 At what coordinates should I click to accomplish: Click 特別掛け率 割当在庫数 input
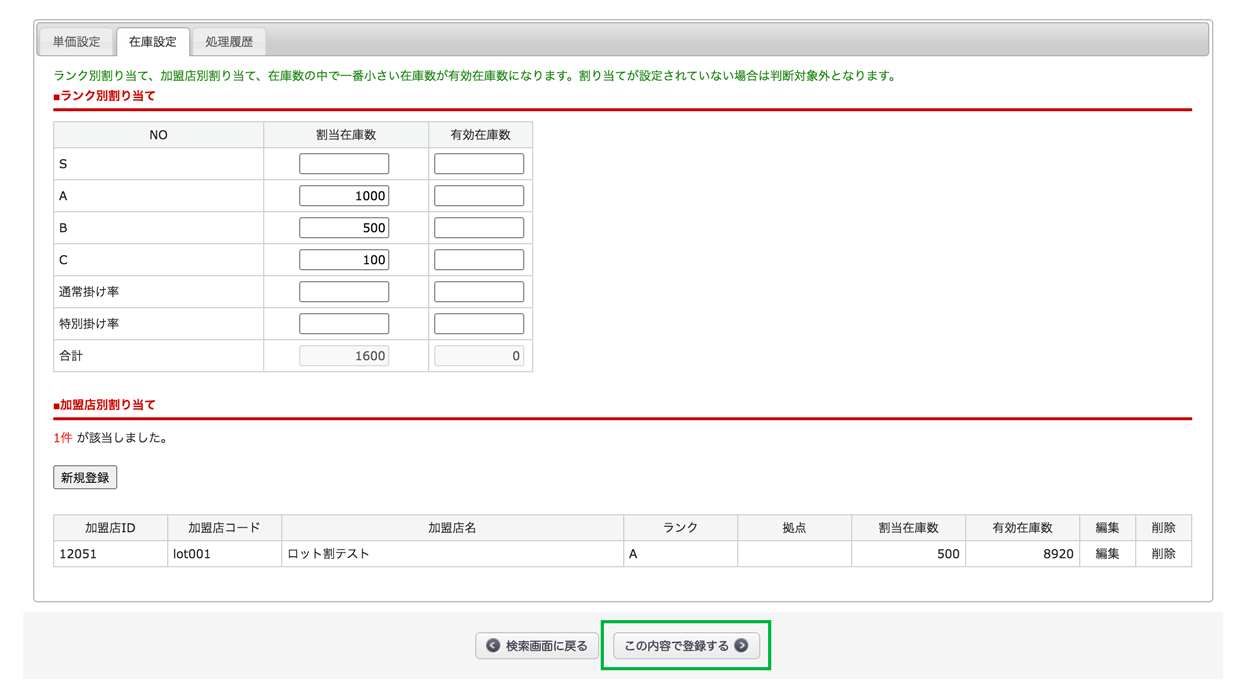click(x=344, y=324)
